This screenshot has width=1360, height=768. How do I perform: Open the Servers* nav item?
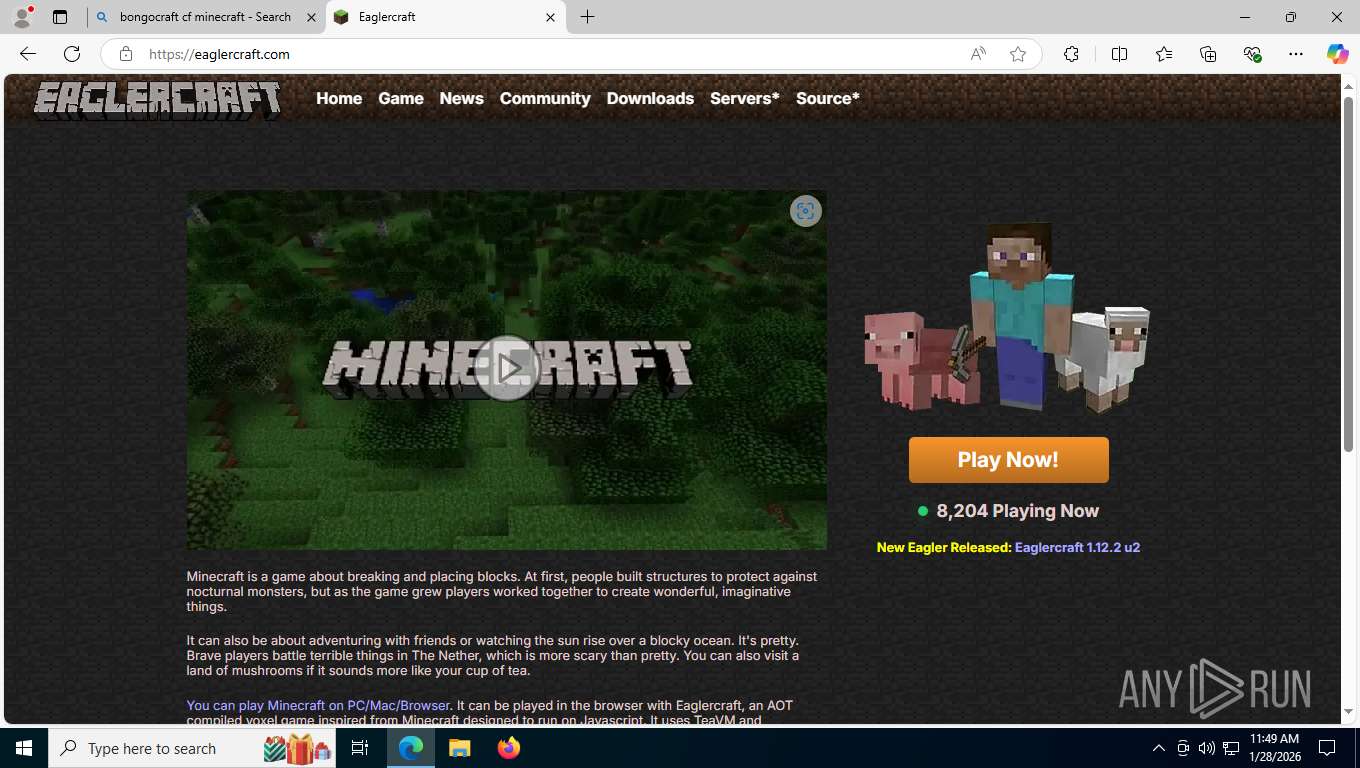click(745, 98)
